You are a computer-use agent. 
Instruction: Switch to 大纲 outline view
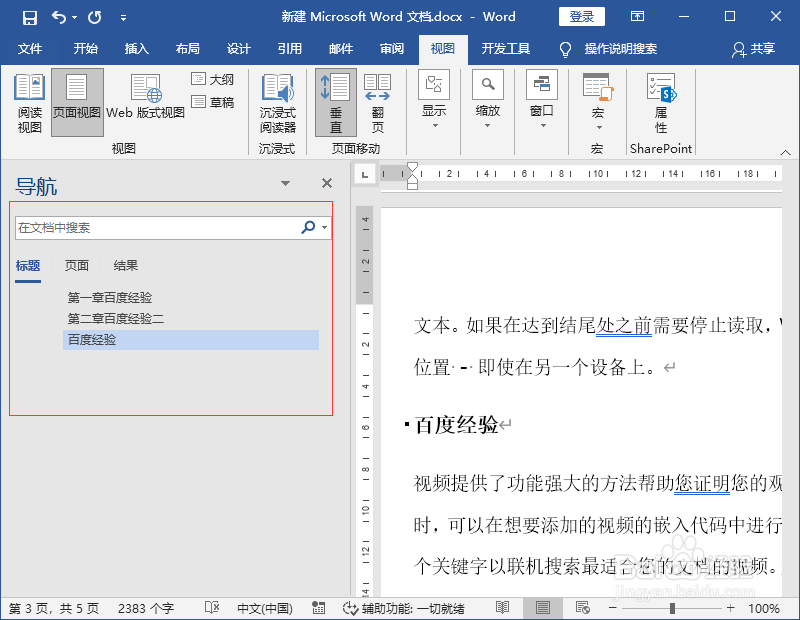(212, 79)
